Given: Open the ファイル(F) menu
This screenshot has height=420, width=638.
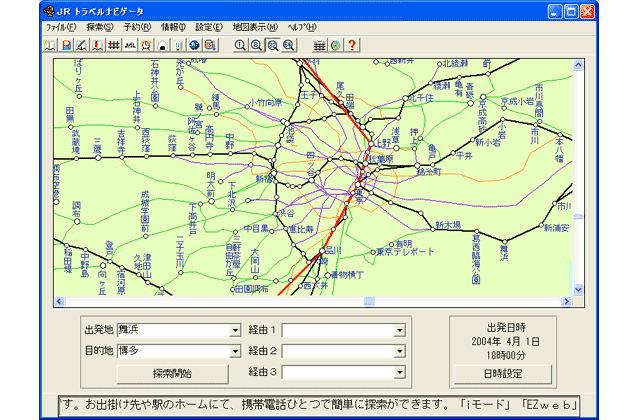Looking at the screenshot, I should tap(61, 27).
